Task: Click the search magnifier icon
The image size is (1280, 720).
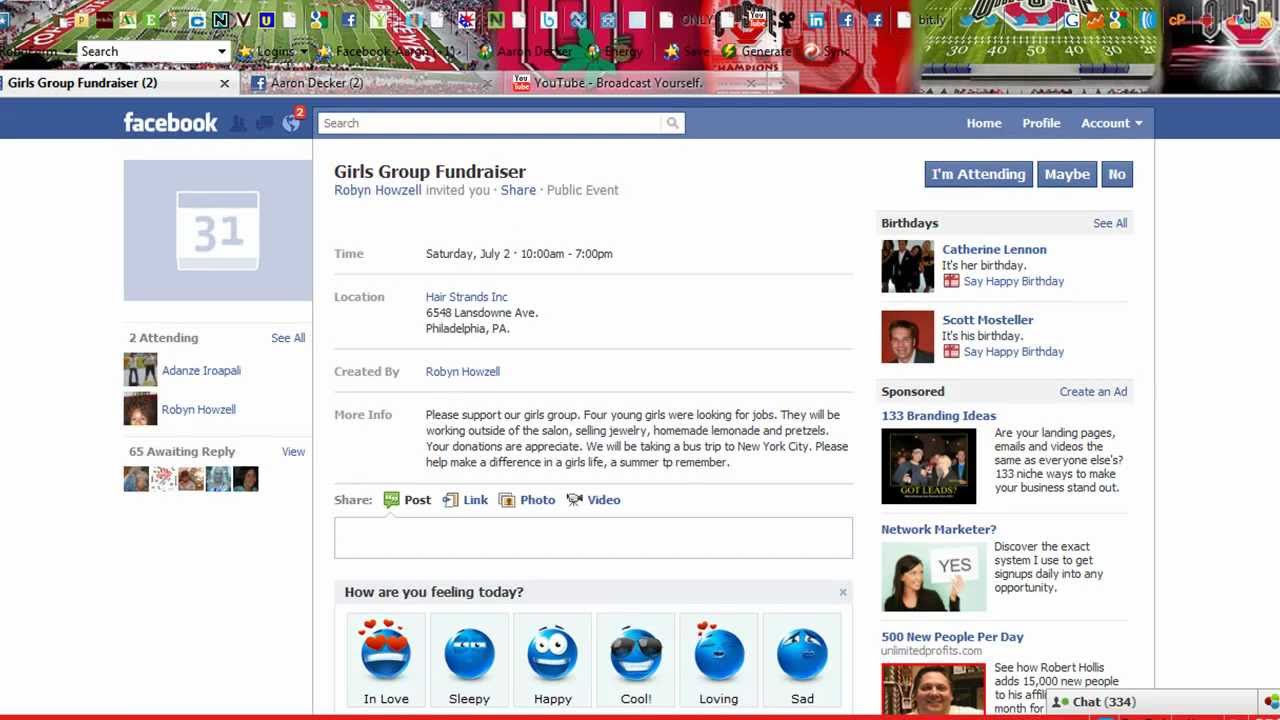Action: (x=672, y=123)
